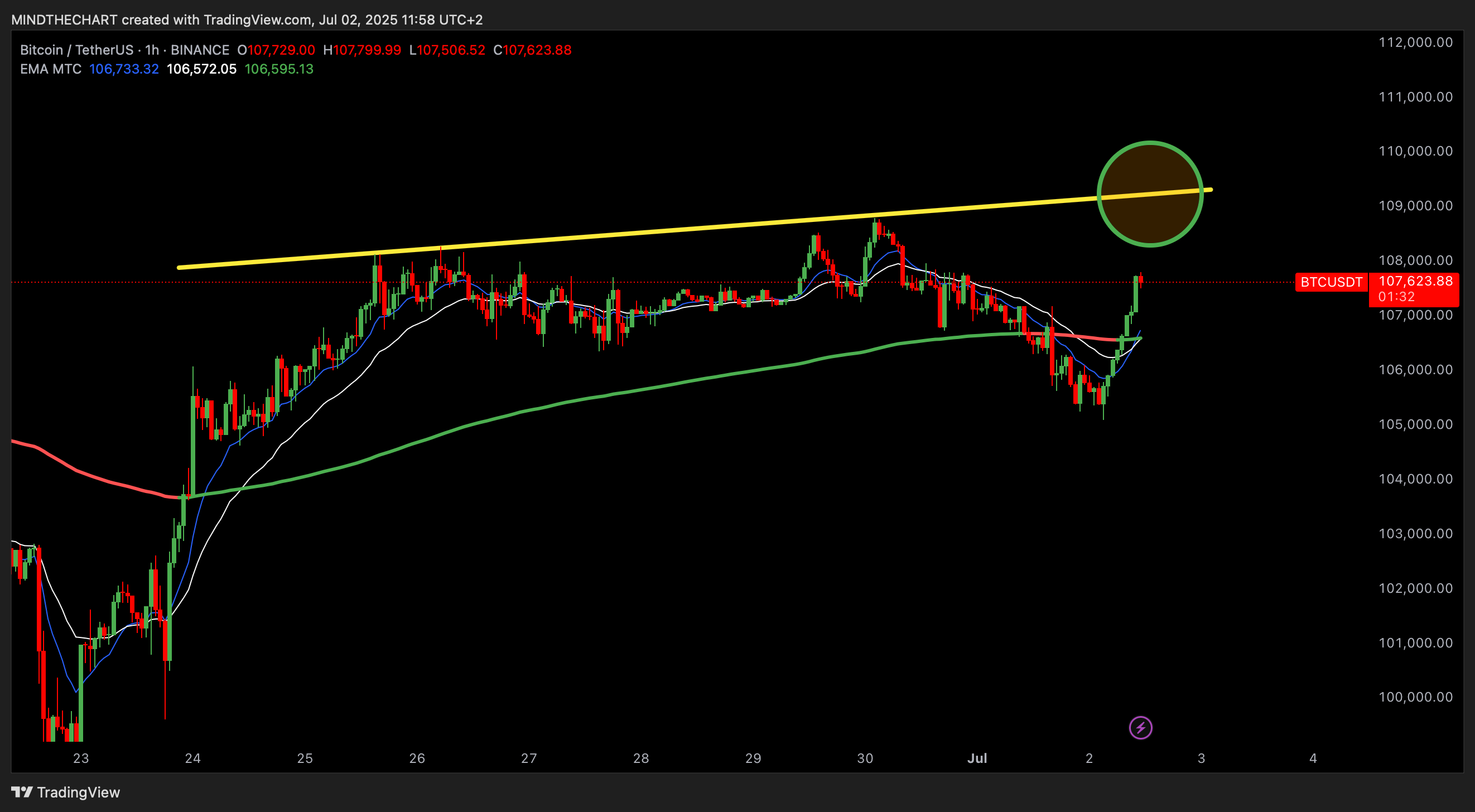This screenshot has width=1475, height=812.
Task: Click the date label 26 on time axis
Action: point(417,758)
